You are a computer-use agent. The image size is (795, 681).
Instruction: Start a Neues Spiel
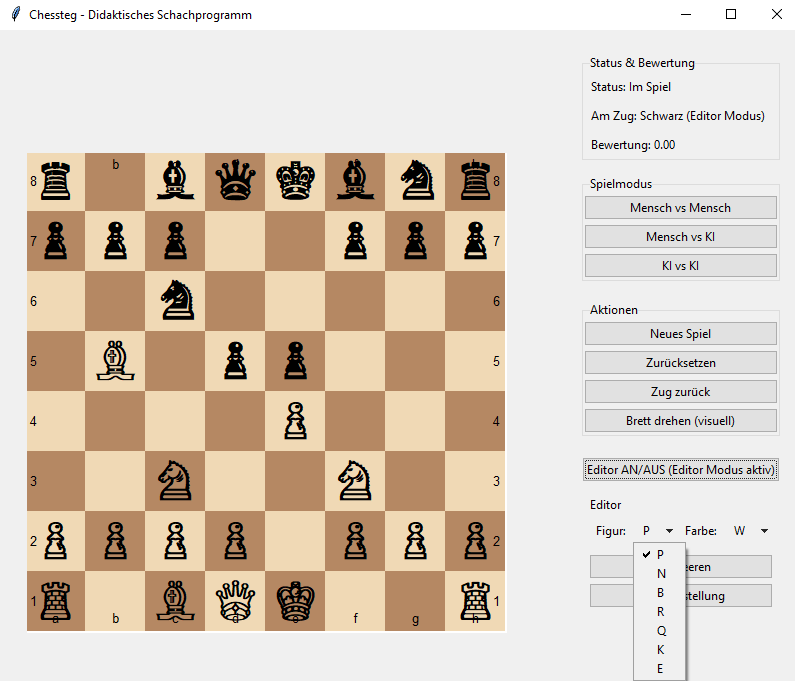680,334
